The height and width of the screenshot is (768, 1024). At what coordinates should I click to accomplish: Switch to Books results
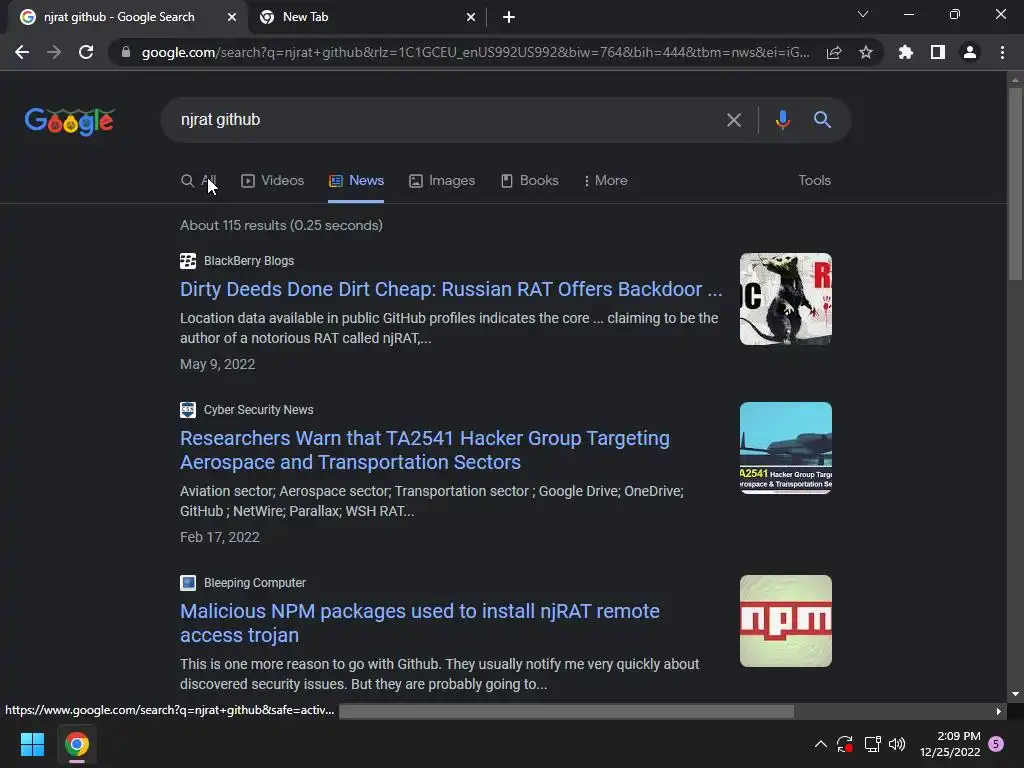pyautogui.click(x=530, y=181)
